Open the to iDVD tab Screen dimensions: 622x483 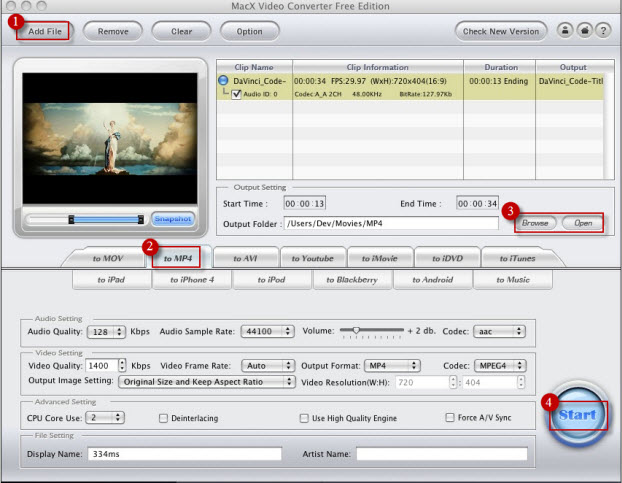pos(447,259)
